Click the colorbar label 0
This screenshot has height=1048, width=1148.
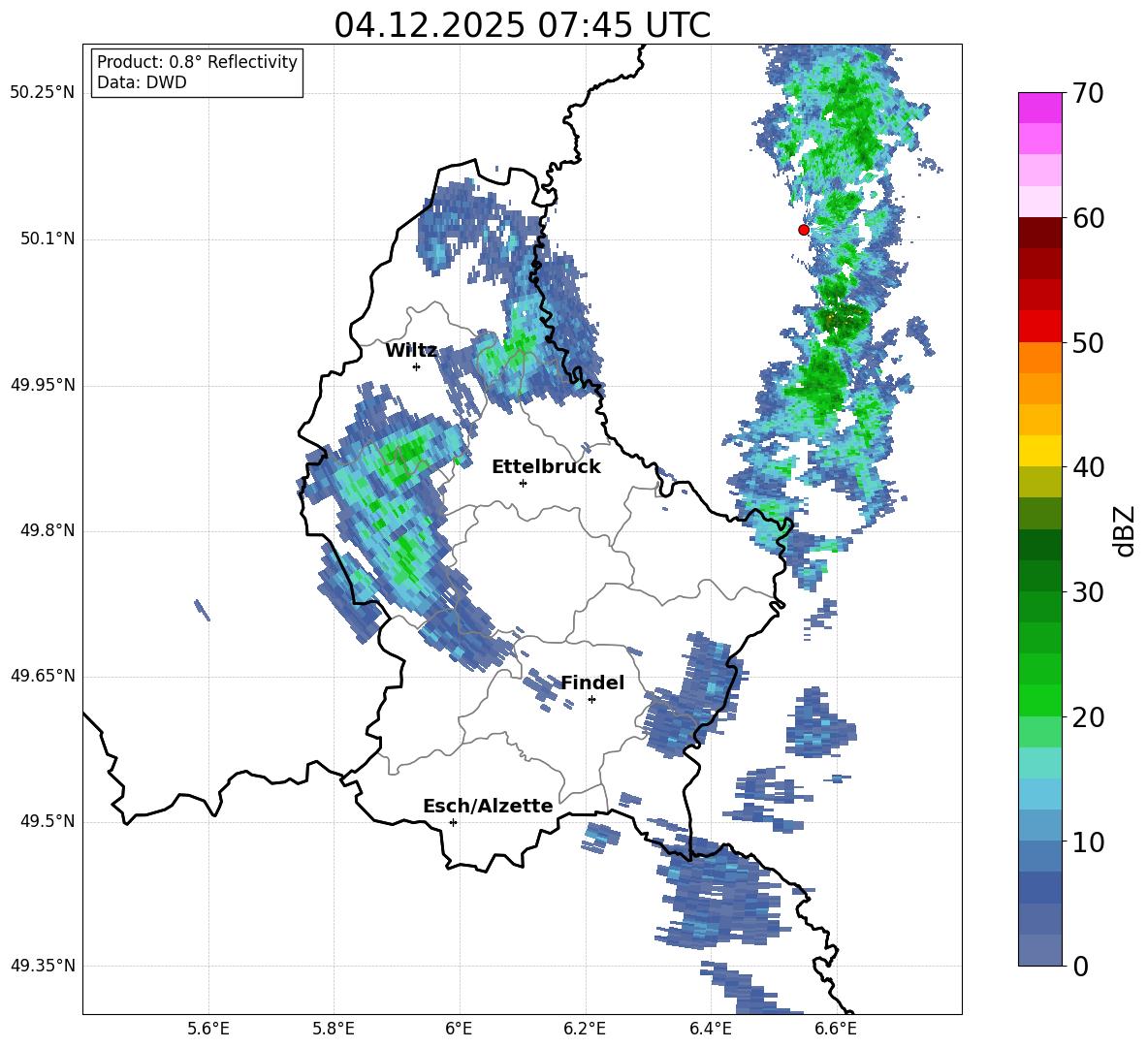[1080, 967]
